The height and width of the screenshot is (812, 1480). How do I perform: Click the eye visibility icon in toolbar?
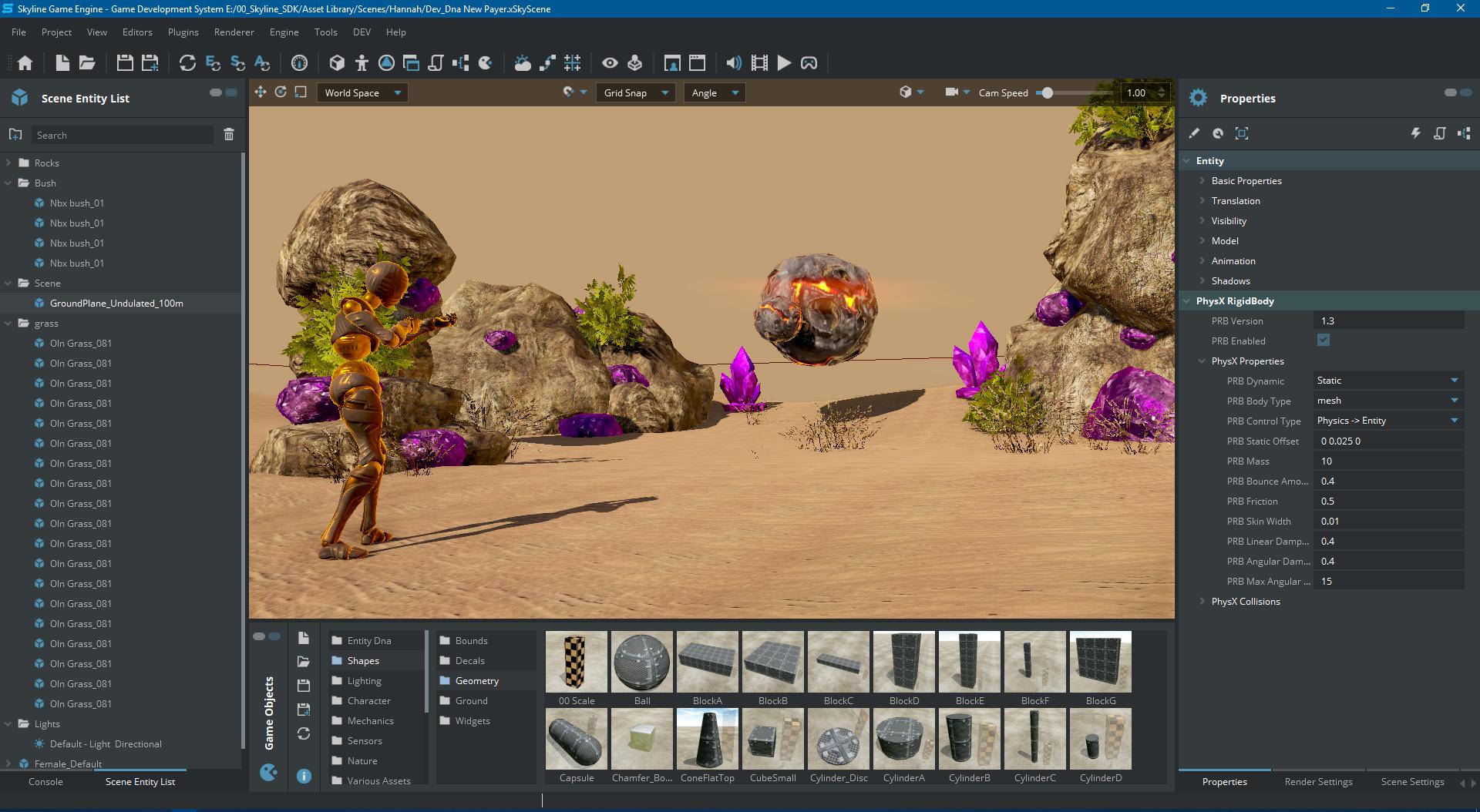pos(610,63)
